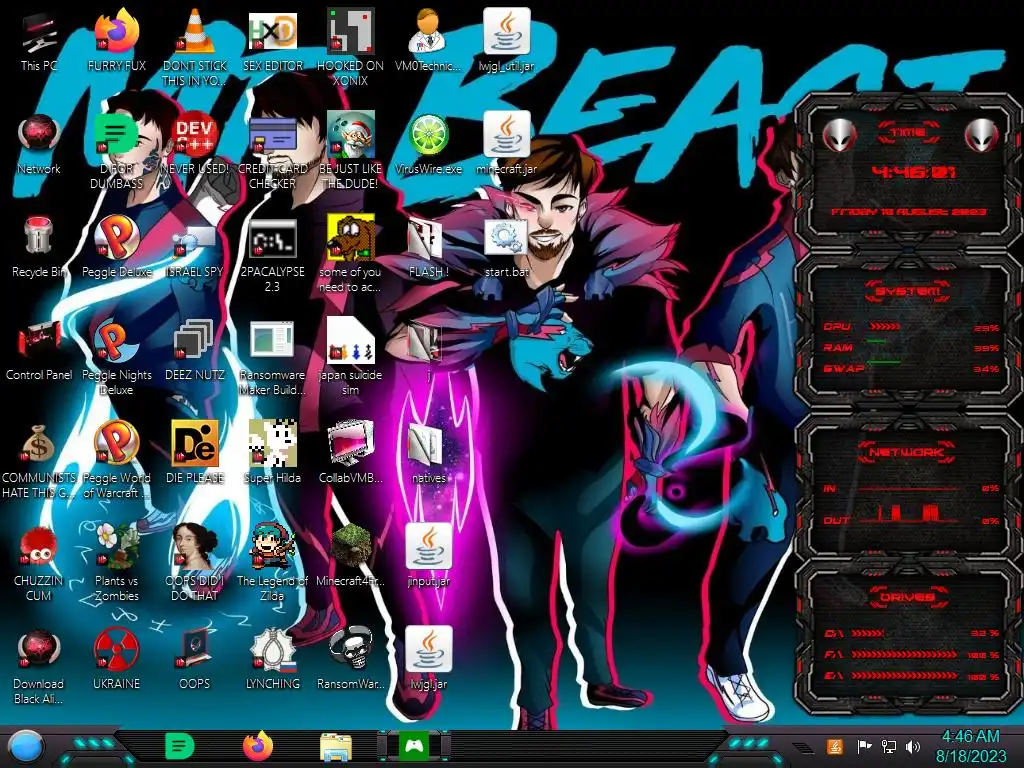Switch to the green Xbox taskbar app

[415, 746]
